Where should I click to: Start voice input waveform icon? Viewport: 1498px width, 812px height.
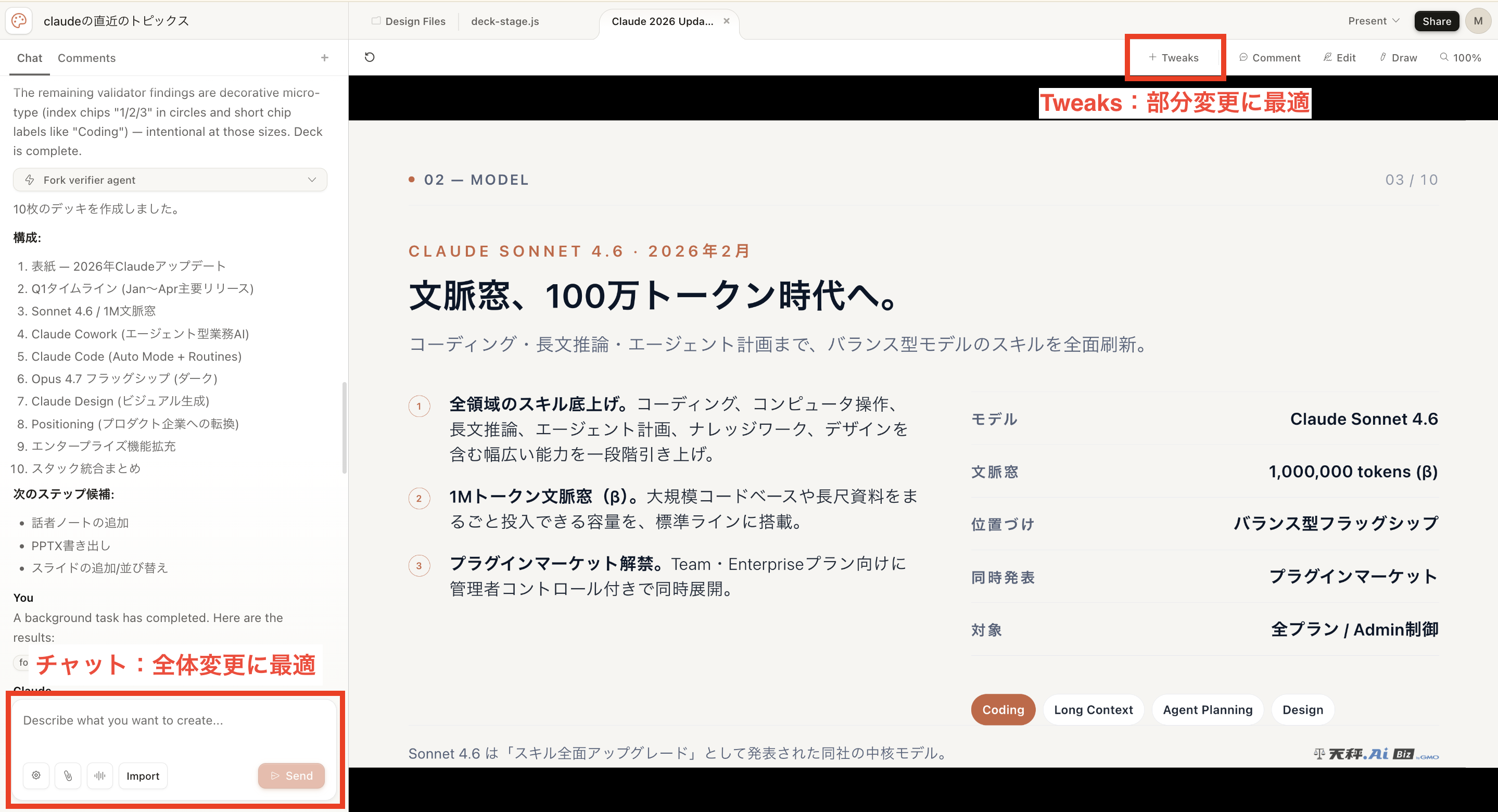pos(100,776)
